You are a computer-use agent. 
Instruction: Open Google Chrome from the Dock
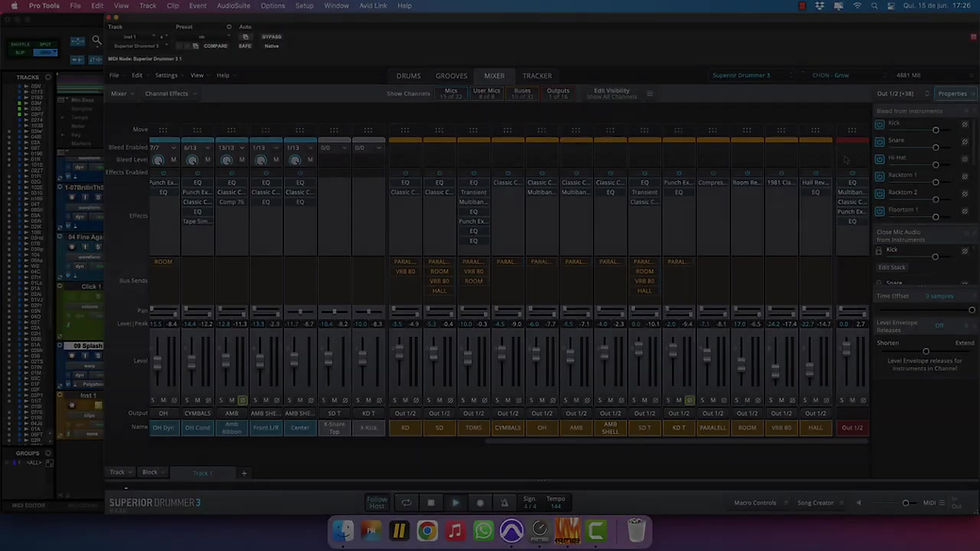coord(428,531)
